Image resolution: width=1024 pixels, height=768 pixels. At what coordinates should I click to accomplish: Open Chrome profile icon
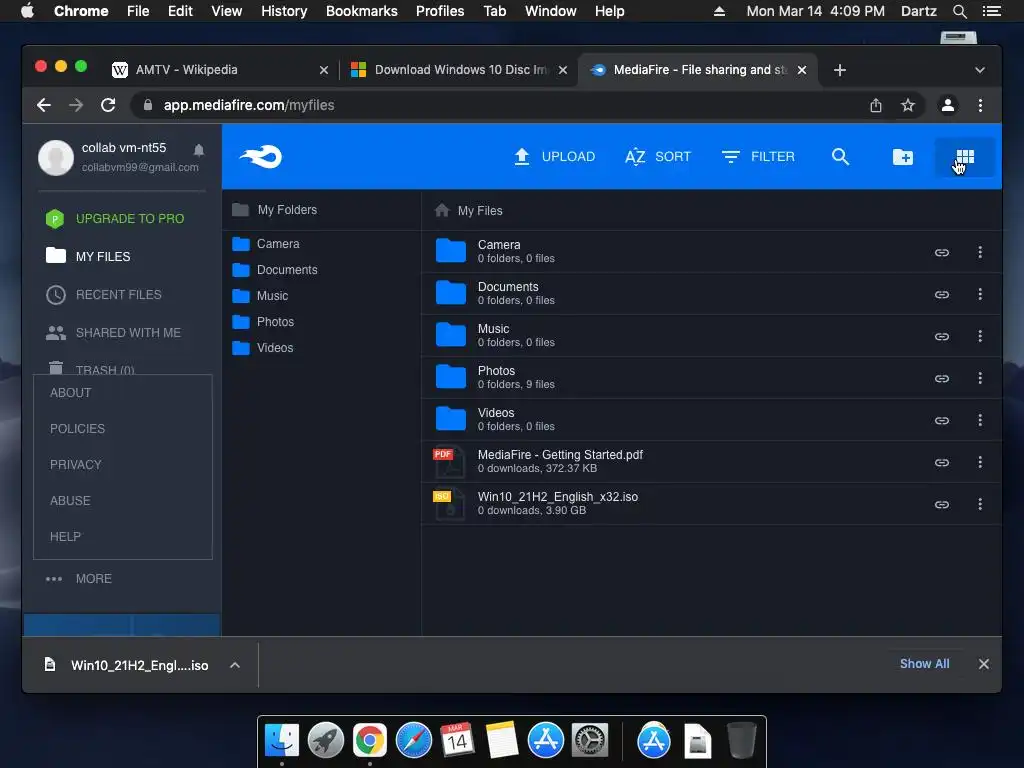(948, 105)
